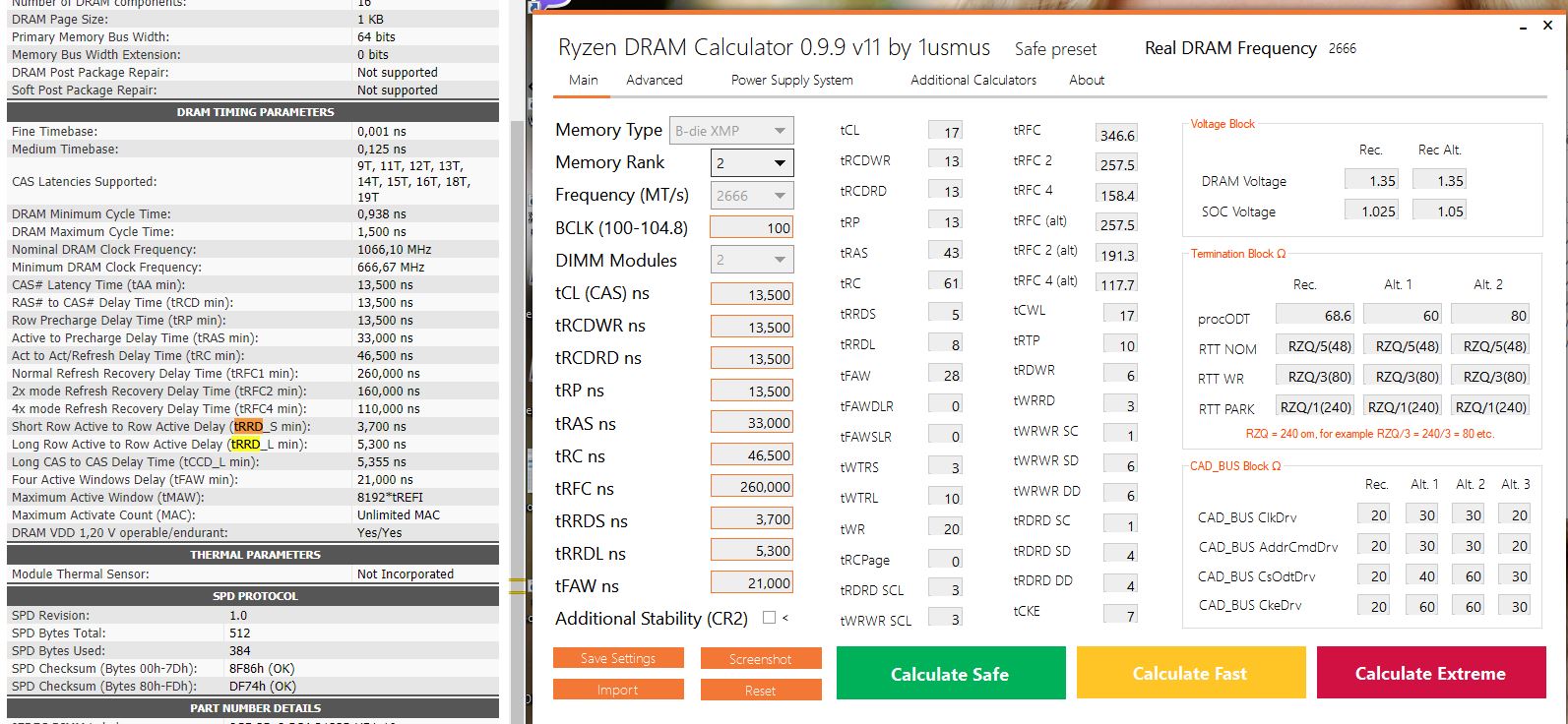The width and height of the screenshot is (1568, 724).
Task: Click the calculated tRAS value 43
Action: [x=945, y=253]
